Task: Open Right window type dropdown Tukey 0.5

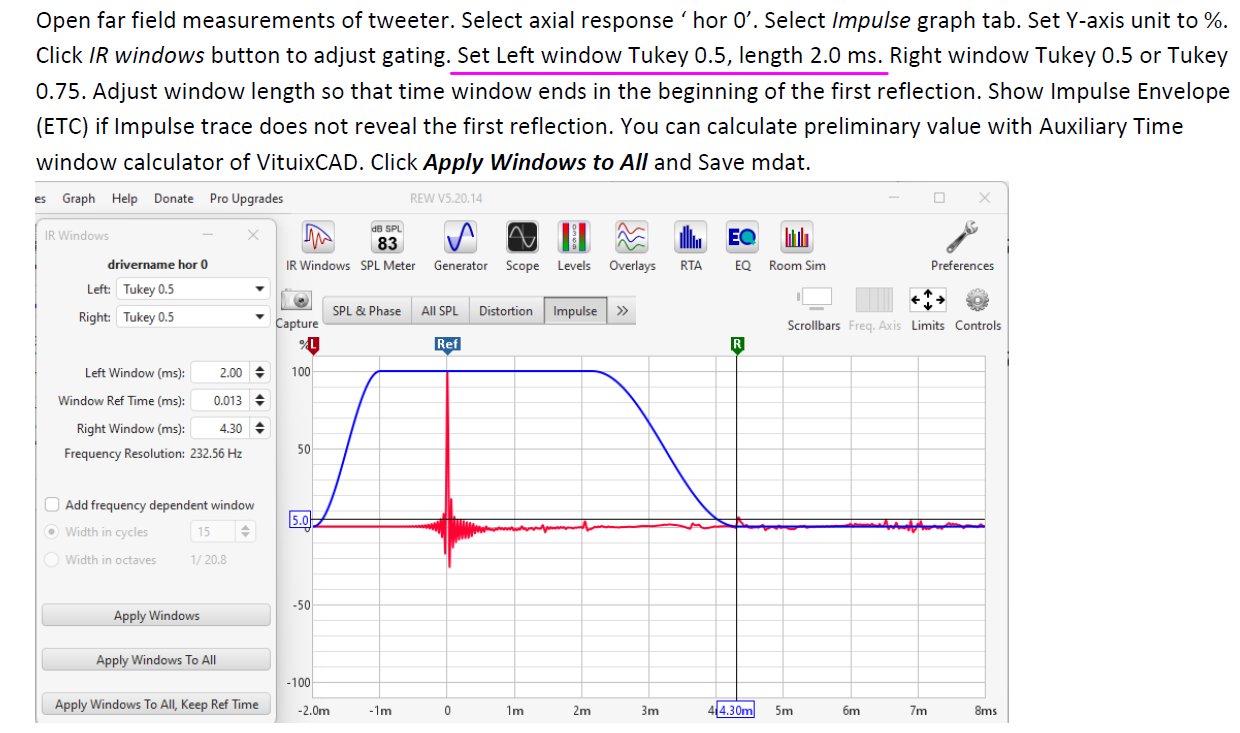Action: (x=194, y=317)
